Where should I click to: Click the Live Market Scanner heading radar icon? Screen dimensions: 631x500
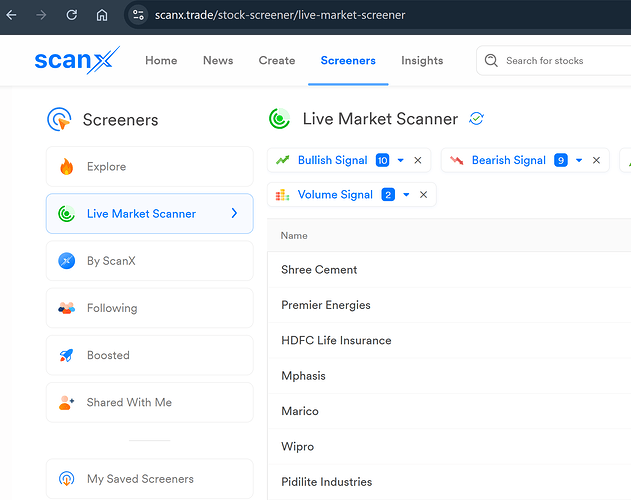(x=279, y=118)
